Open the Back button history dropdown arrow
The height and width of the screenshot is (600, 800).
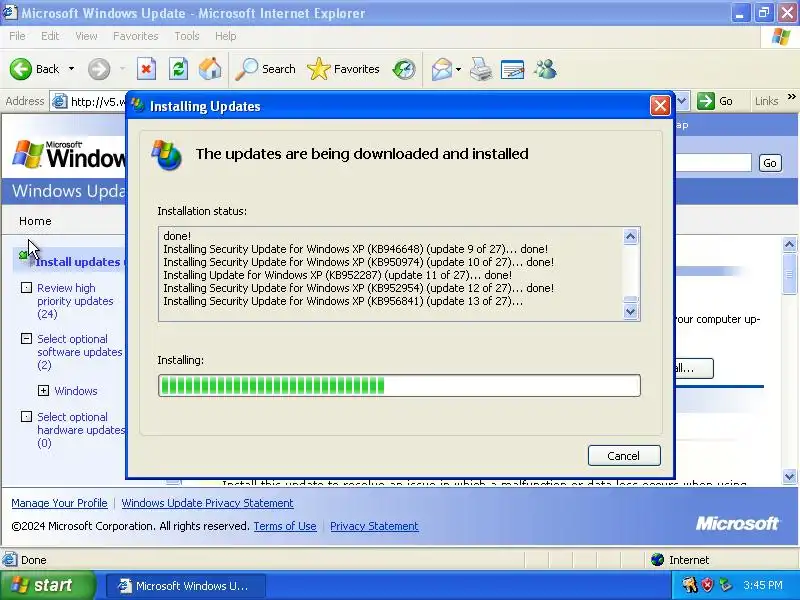click(x=71, y=69)
